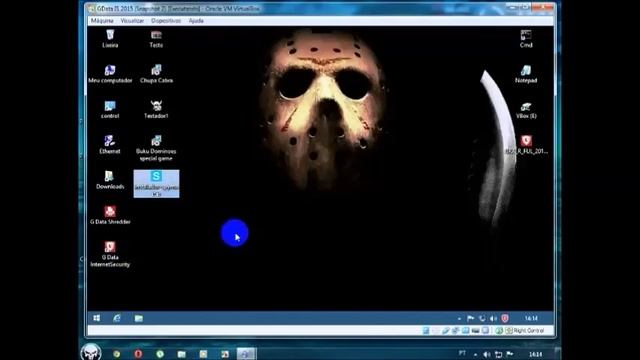Open the Ajuda menu
This screenshot has width=640, height=360.
196,20
